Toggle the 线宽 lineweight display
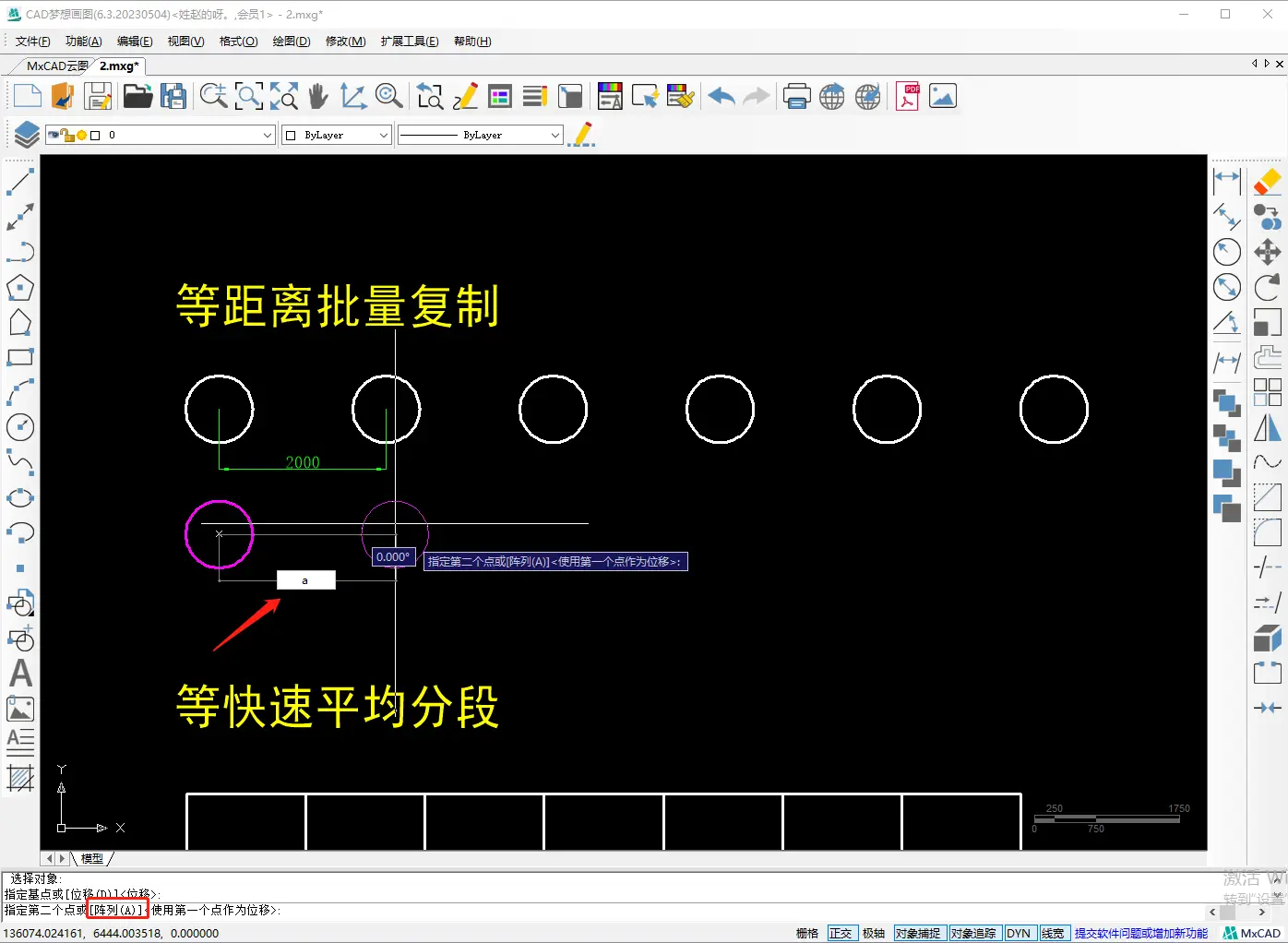The image size is (1288, 943). pyautogui.click(x=1053, y=933)
